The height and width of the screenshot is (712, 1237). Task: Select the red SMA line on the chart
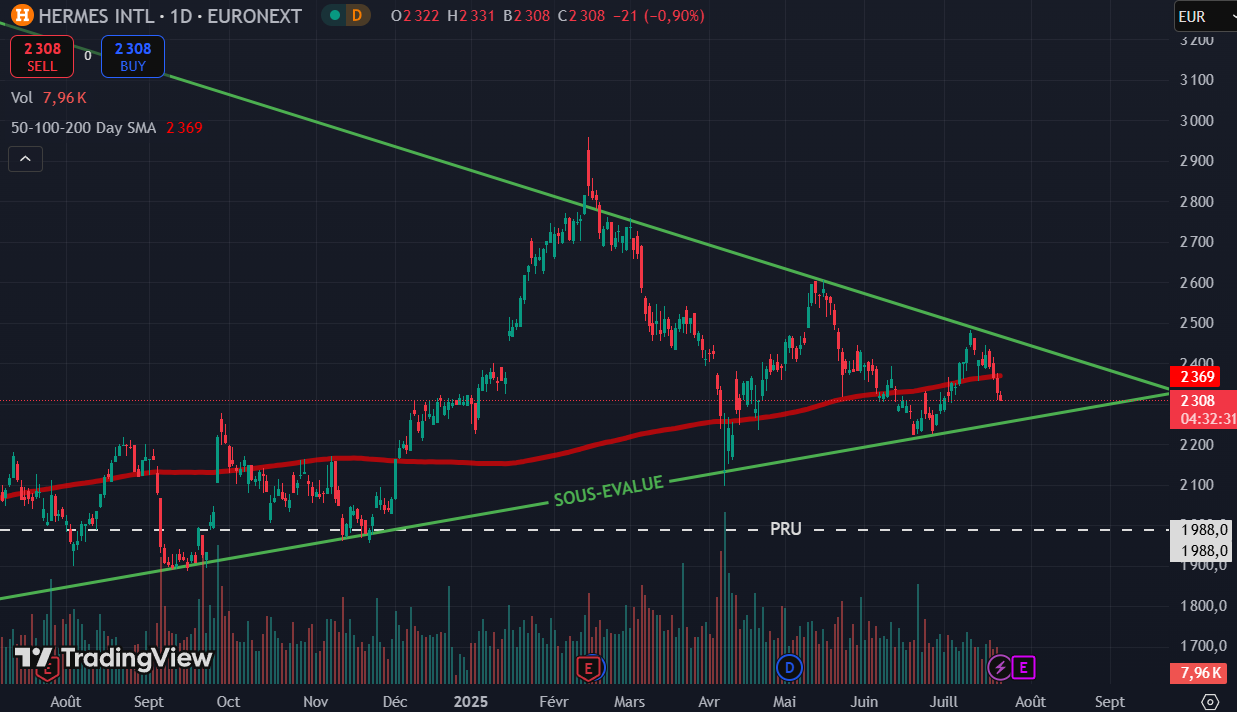(600, 441)
